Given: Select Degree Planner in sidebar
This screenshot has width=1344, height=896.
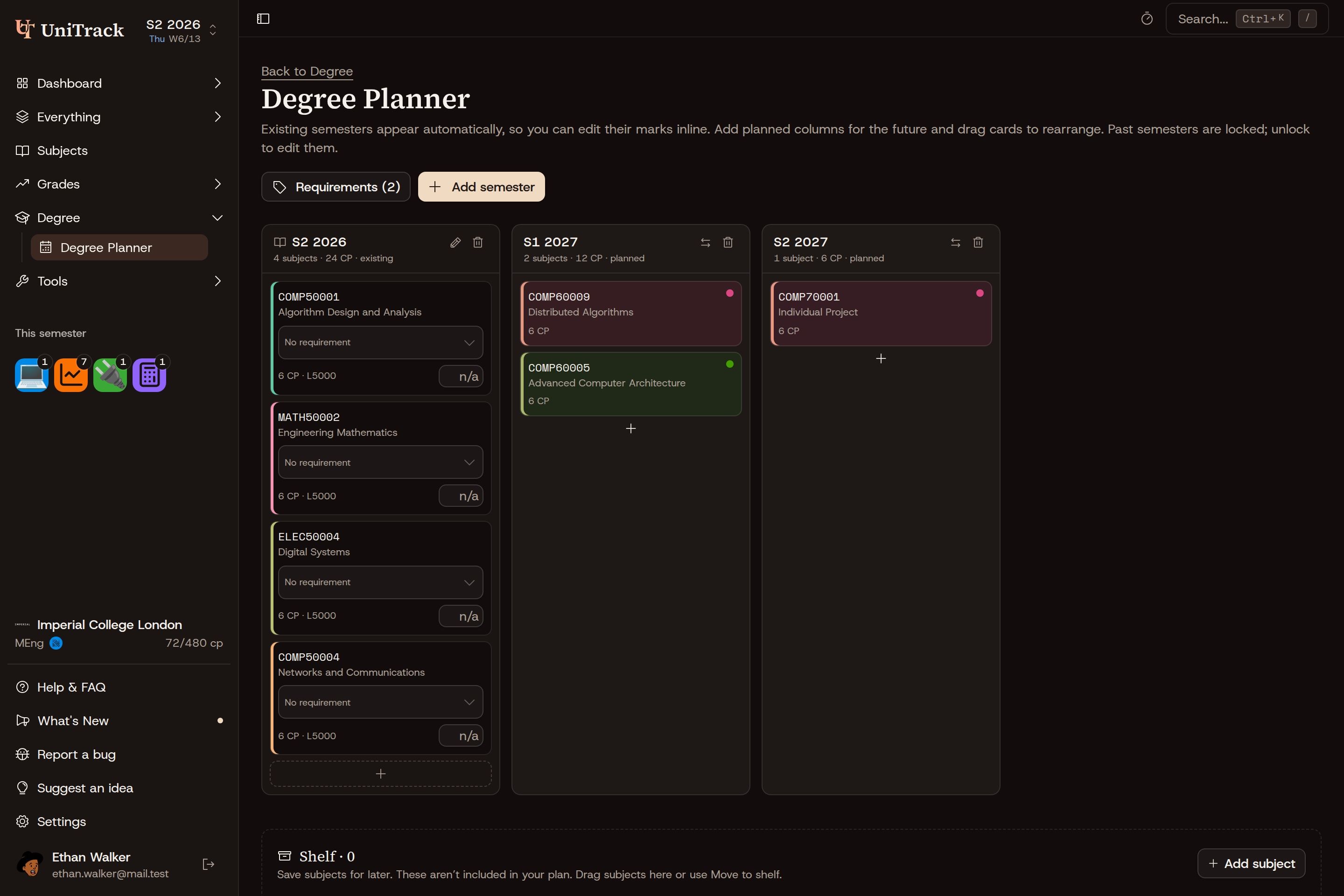Looking at the screenshot, I should pos(119,247).
